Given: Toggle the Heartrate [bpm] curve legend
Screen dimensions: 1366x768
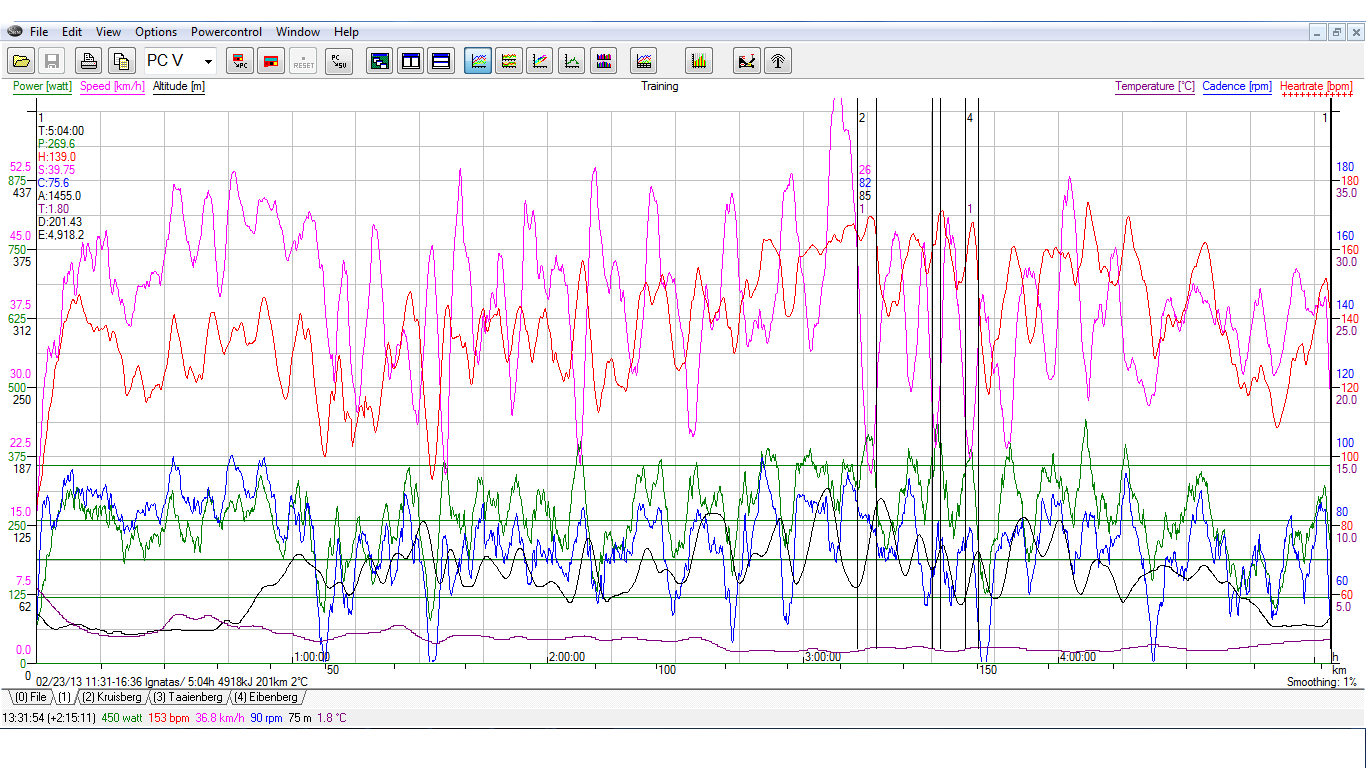Looking at the screenshot, I should pos(1316,87).
